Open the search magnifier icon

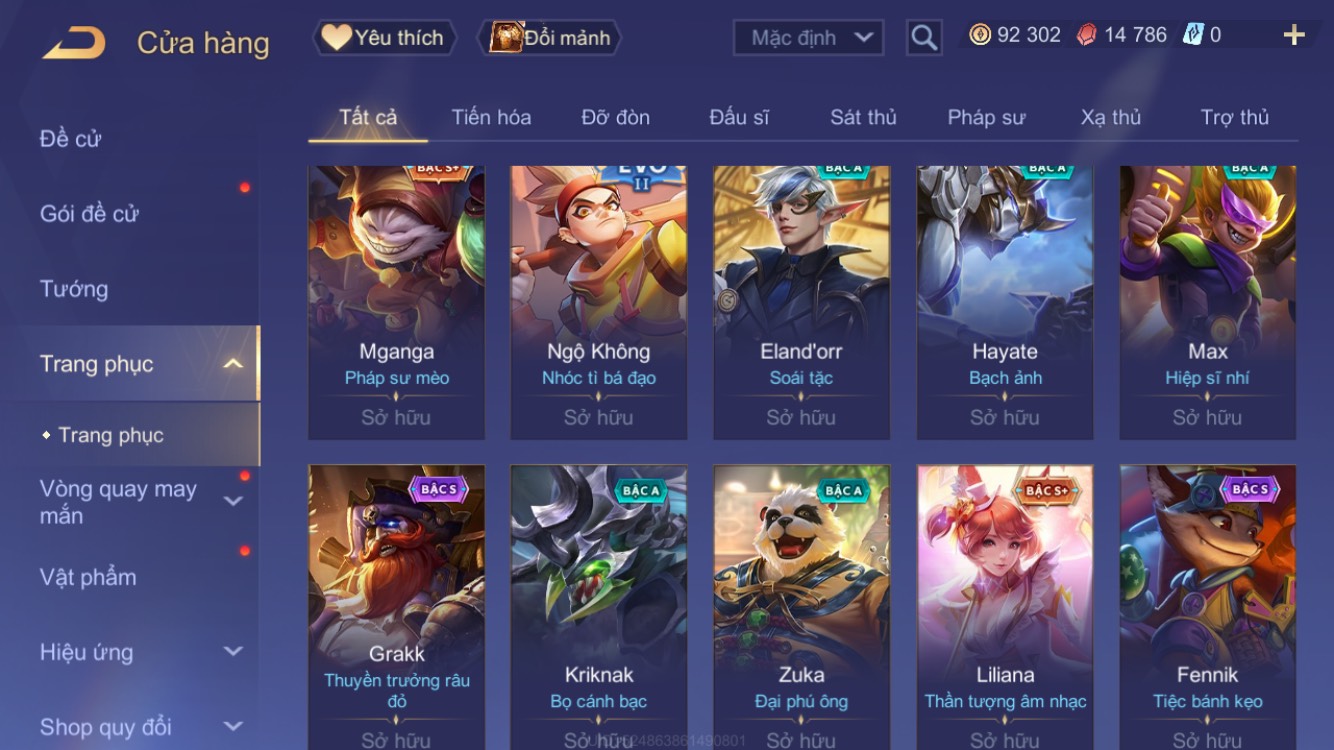pos(924,38)
